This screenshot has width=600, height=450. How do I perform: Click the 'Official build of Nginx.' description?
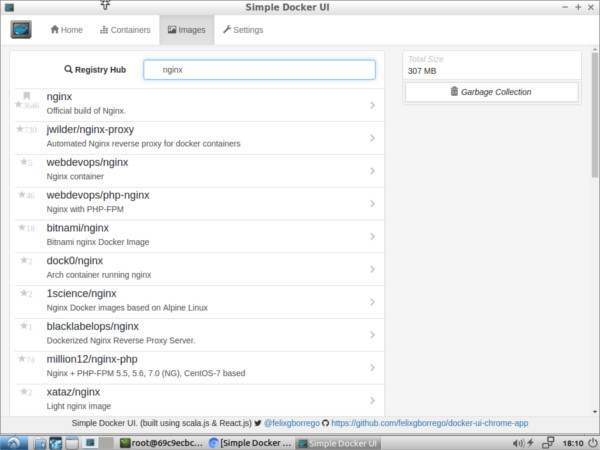(86, 111)
